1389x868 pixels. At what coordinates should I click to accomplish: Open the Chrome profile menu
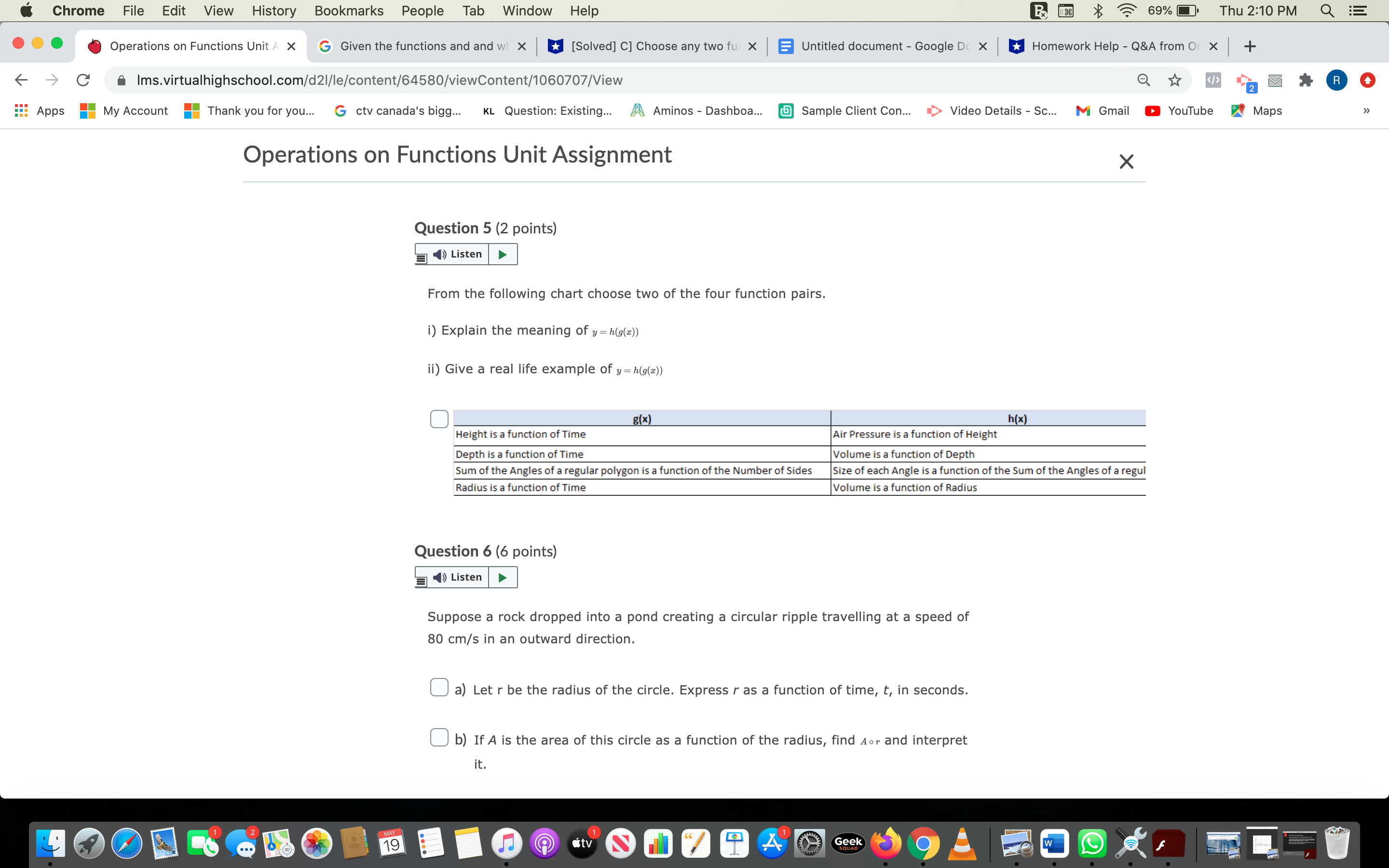(1336, 80)
